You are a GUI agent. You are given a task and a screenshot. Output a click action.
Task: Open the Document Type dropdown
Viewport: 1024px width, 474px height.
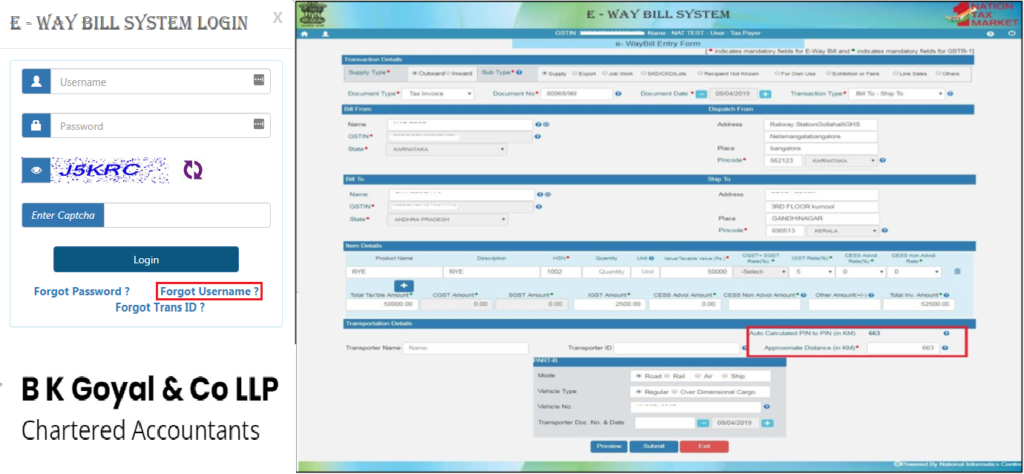click(x=438, y=94)
